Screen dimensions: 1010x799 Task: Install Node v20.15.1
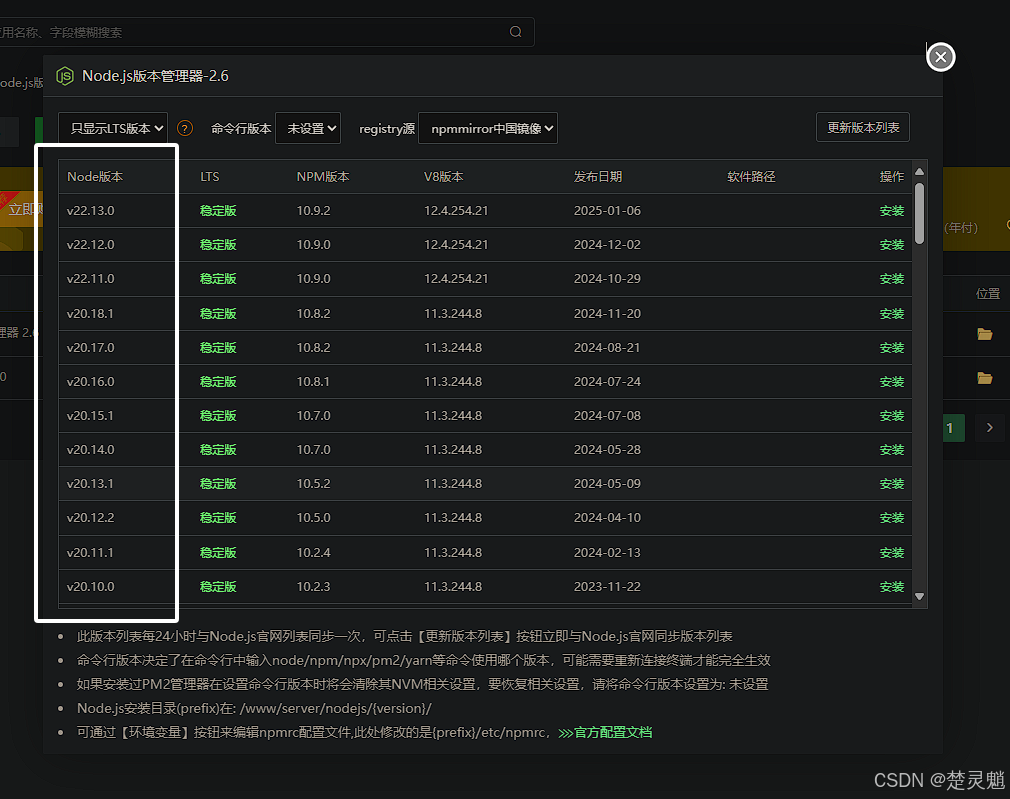(x=891, y=416)
